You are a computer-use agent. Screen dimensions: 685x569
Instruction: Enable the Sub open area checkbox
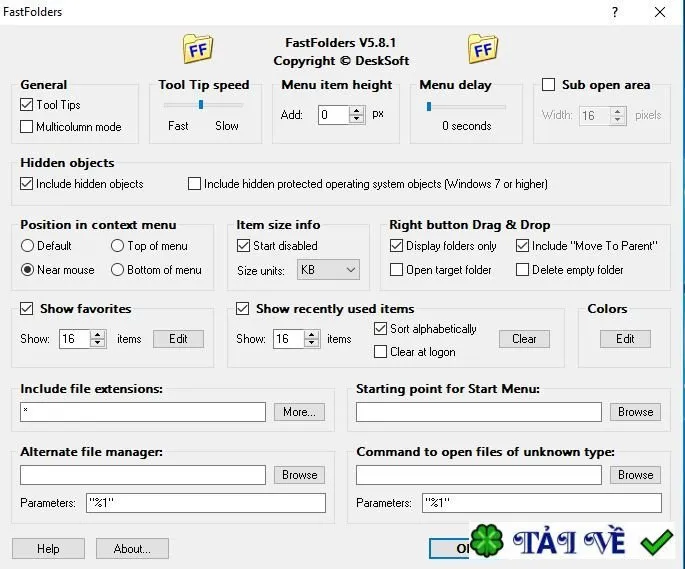pos(548,84)
